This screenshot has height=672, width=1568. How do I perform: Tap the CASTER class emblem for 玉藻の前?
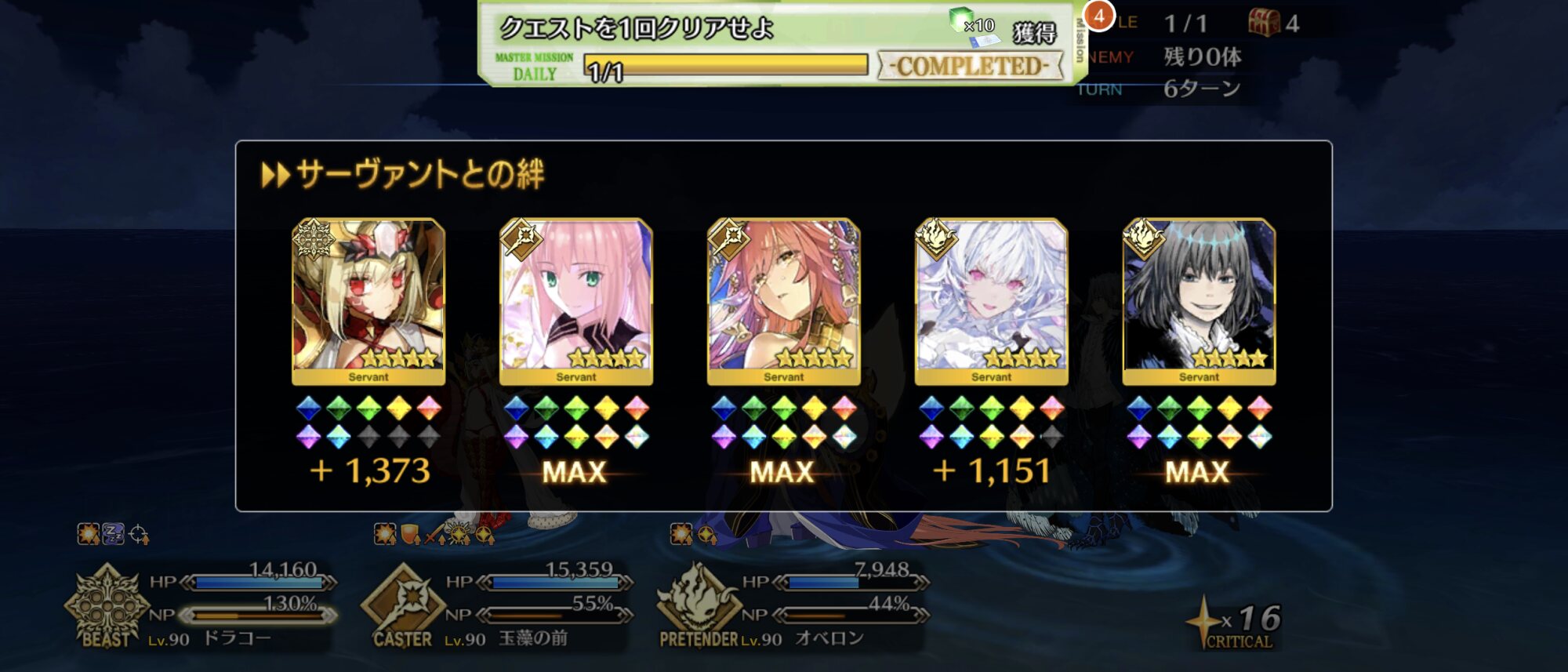coord(402,606)
